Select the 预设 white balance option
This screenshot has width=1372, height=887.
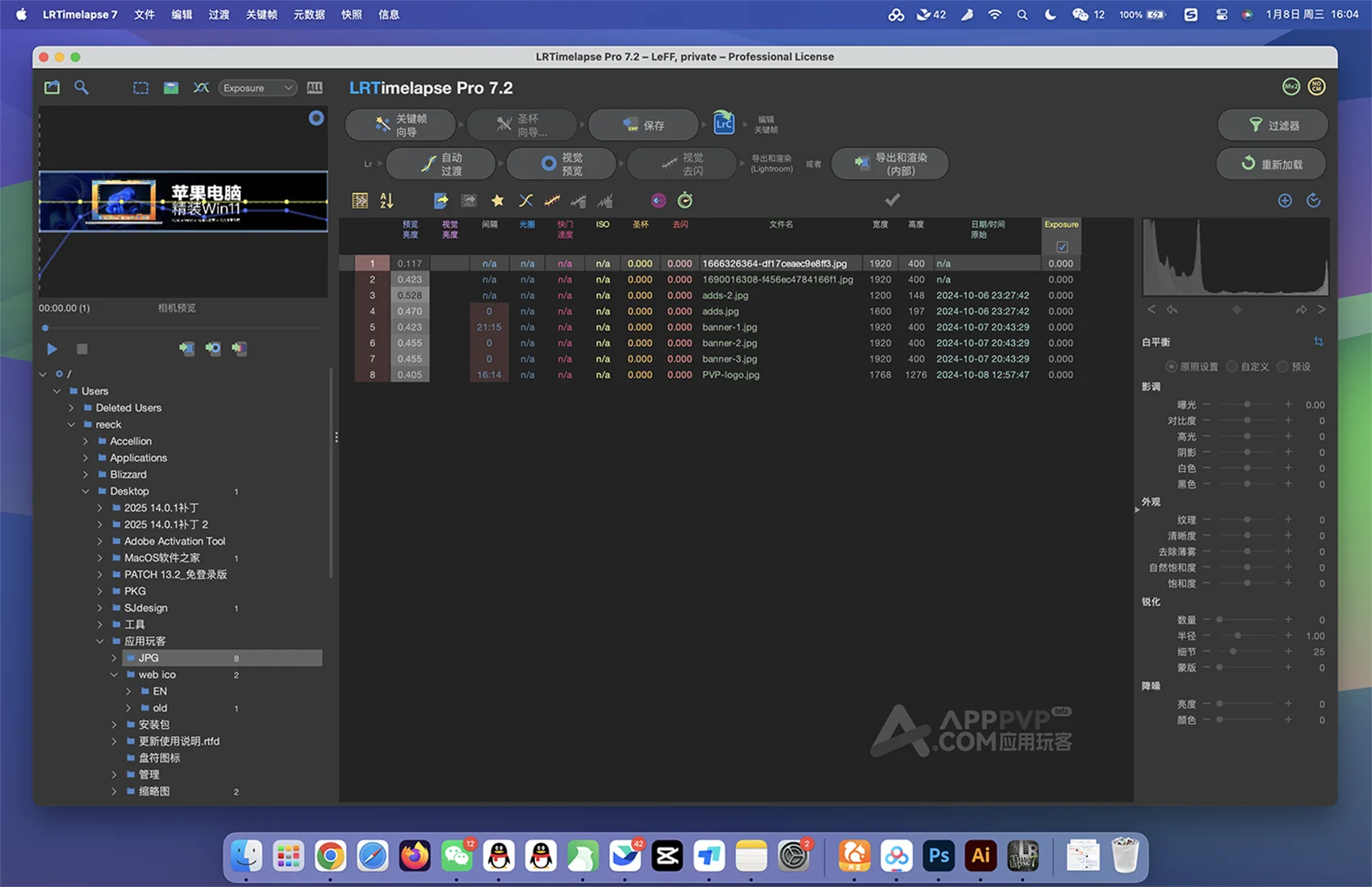click(x=1282, y=366)
